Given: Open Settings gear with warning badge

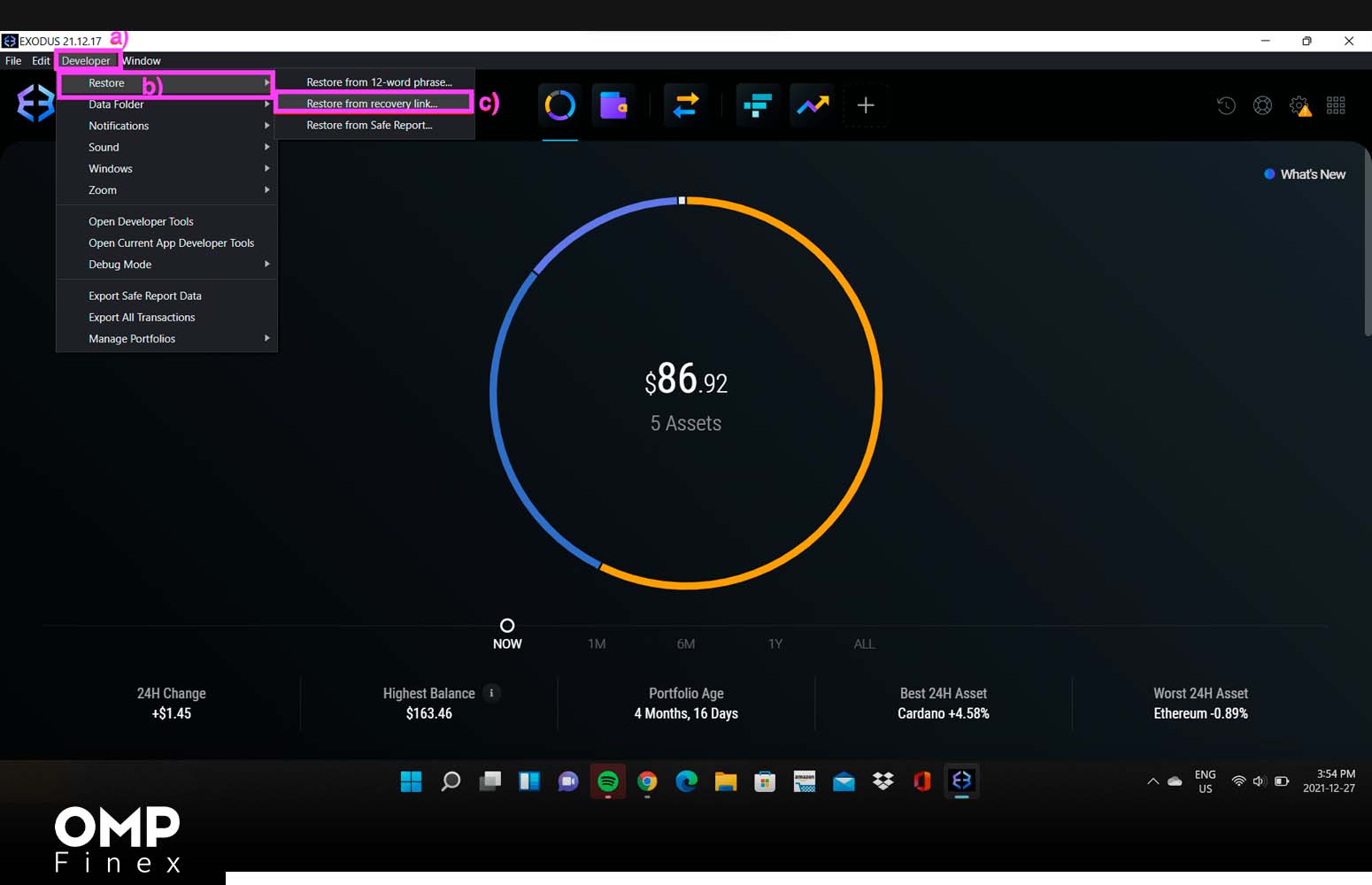Looking at the screenshot, I should tap(1300, 106).
